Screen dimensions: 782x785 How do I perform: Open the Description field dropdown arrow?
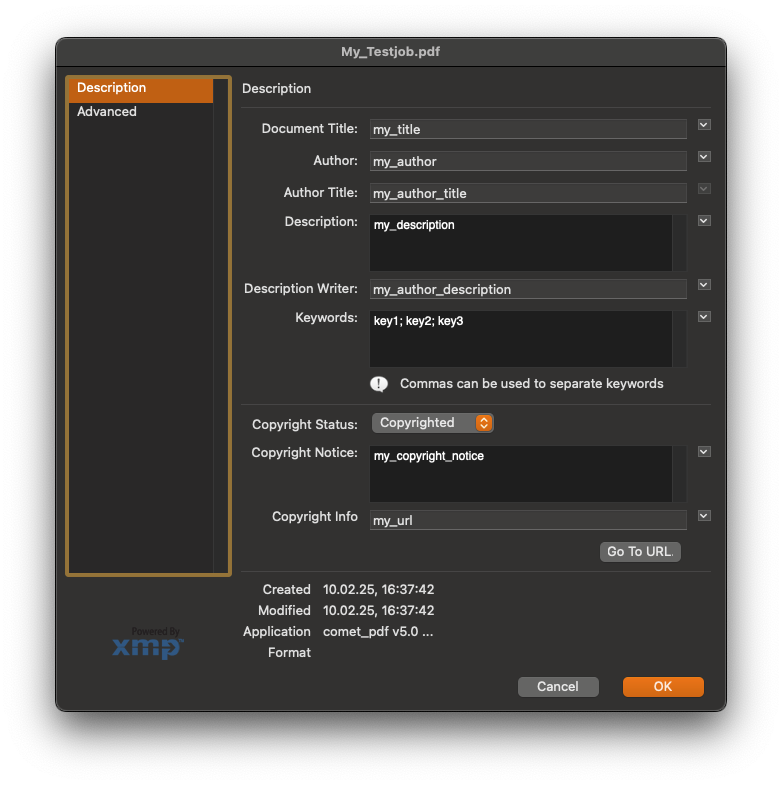click(x=704, y=221)
